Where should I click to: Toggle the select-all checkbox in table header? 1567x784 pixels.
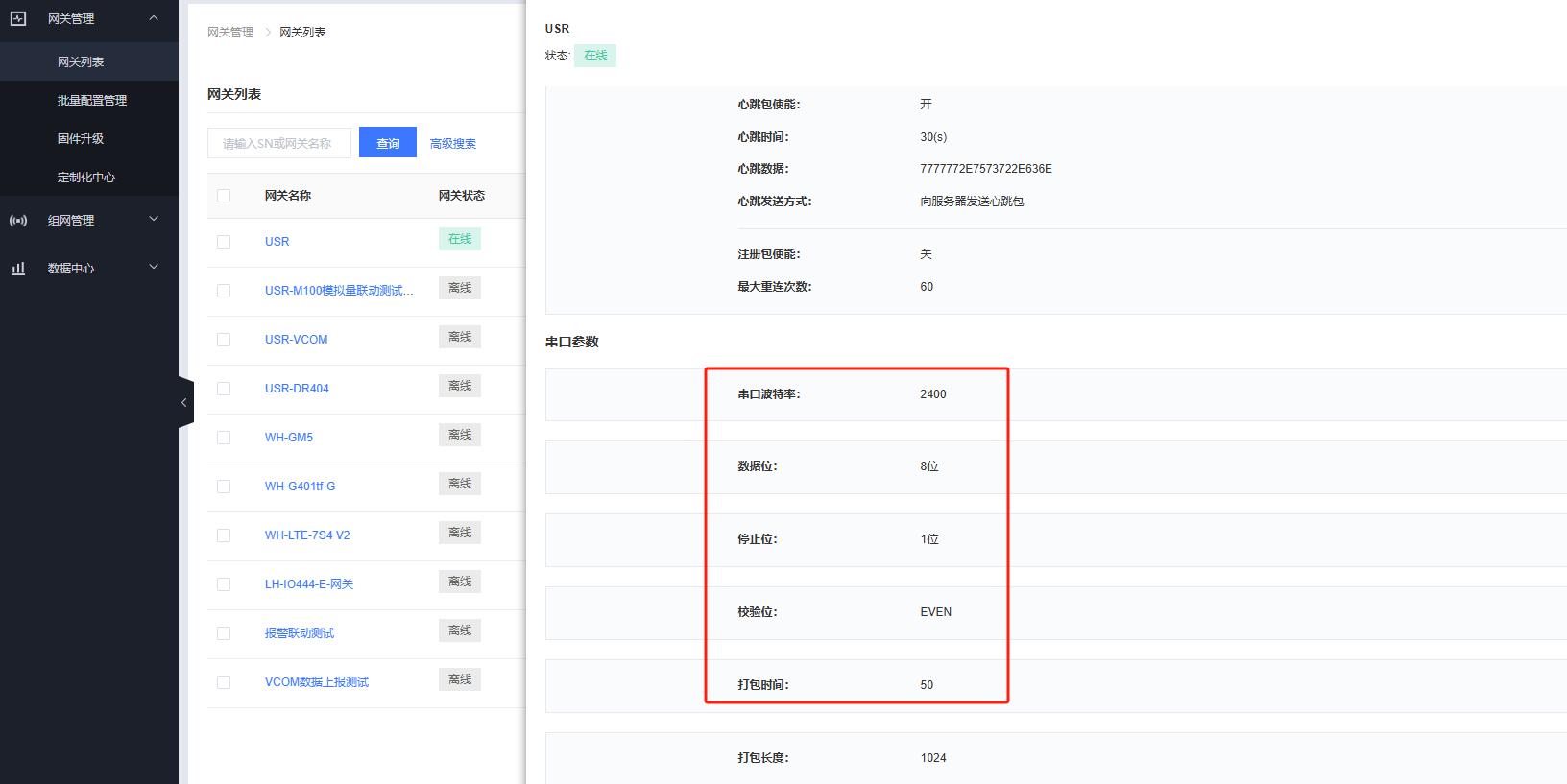pos(224,196)
